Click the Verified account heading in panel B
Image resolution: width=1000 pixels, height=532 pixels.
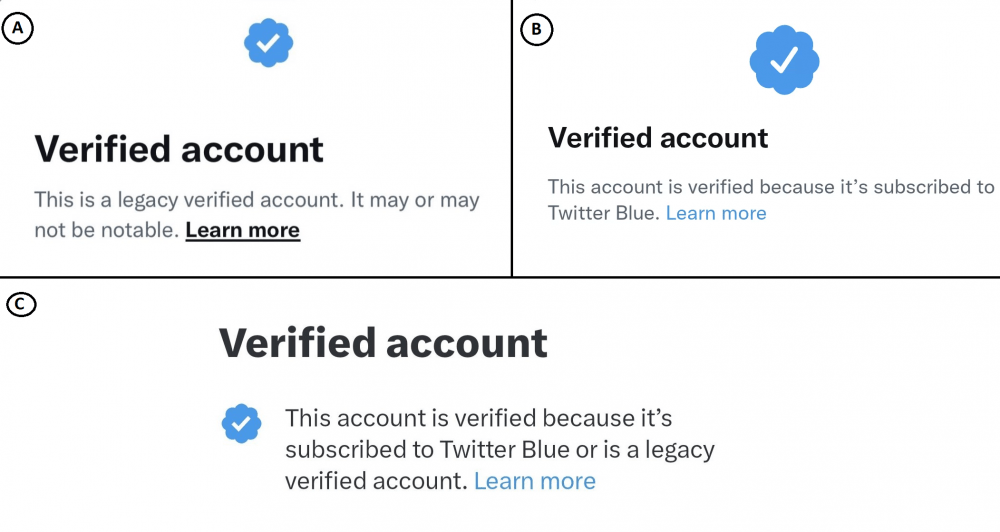pos(658,138)
